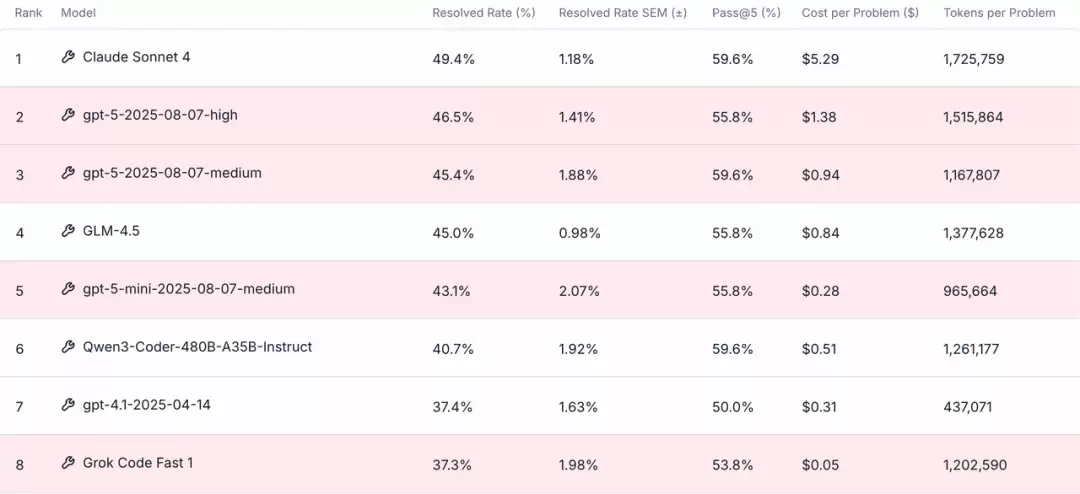Click the Resolved Rate SEM column header
The height and width of the screenshot is (494, 1080).
pyautogui.click(x=622, y=13)
